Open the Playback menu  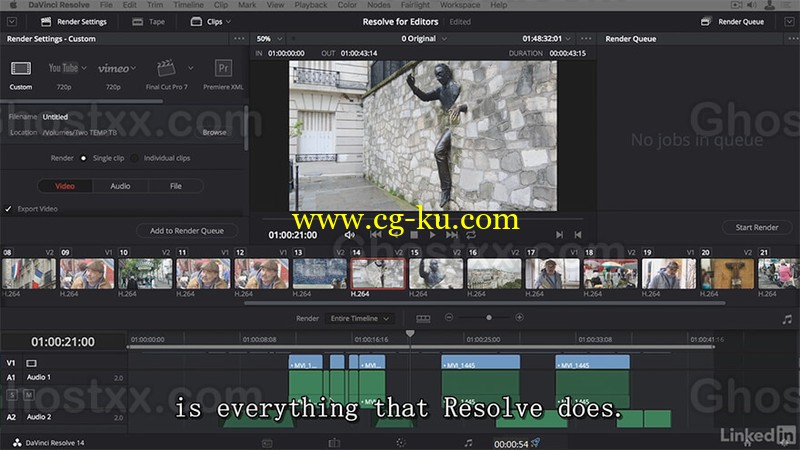click(311, 5)
